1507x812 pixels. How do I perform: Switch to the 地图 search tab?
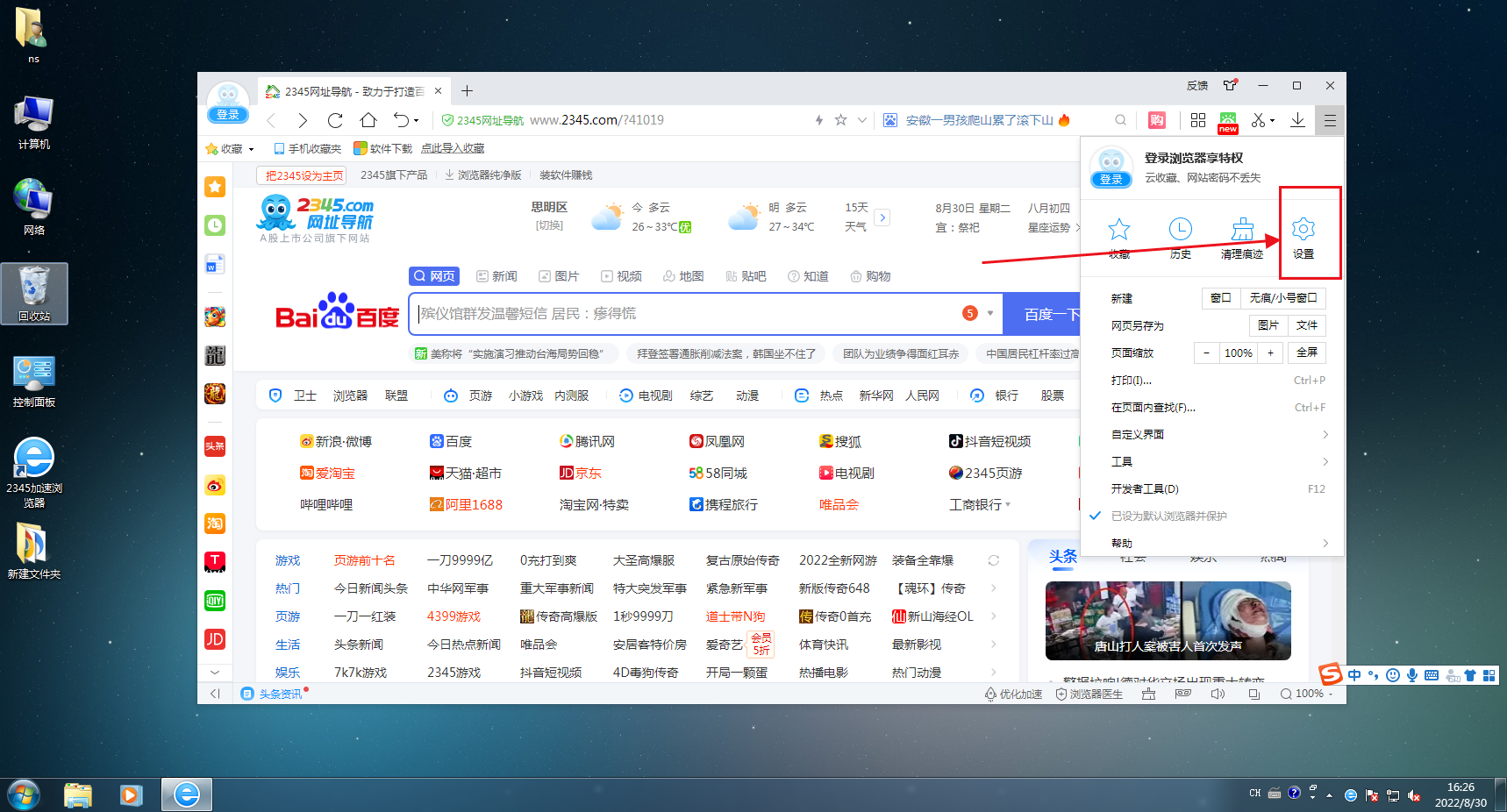point(683,276)
